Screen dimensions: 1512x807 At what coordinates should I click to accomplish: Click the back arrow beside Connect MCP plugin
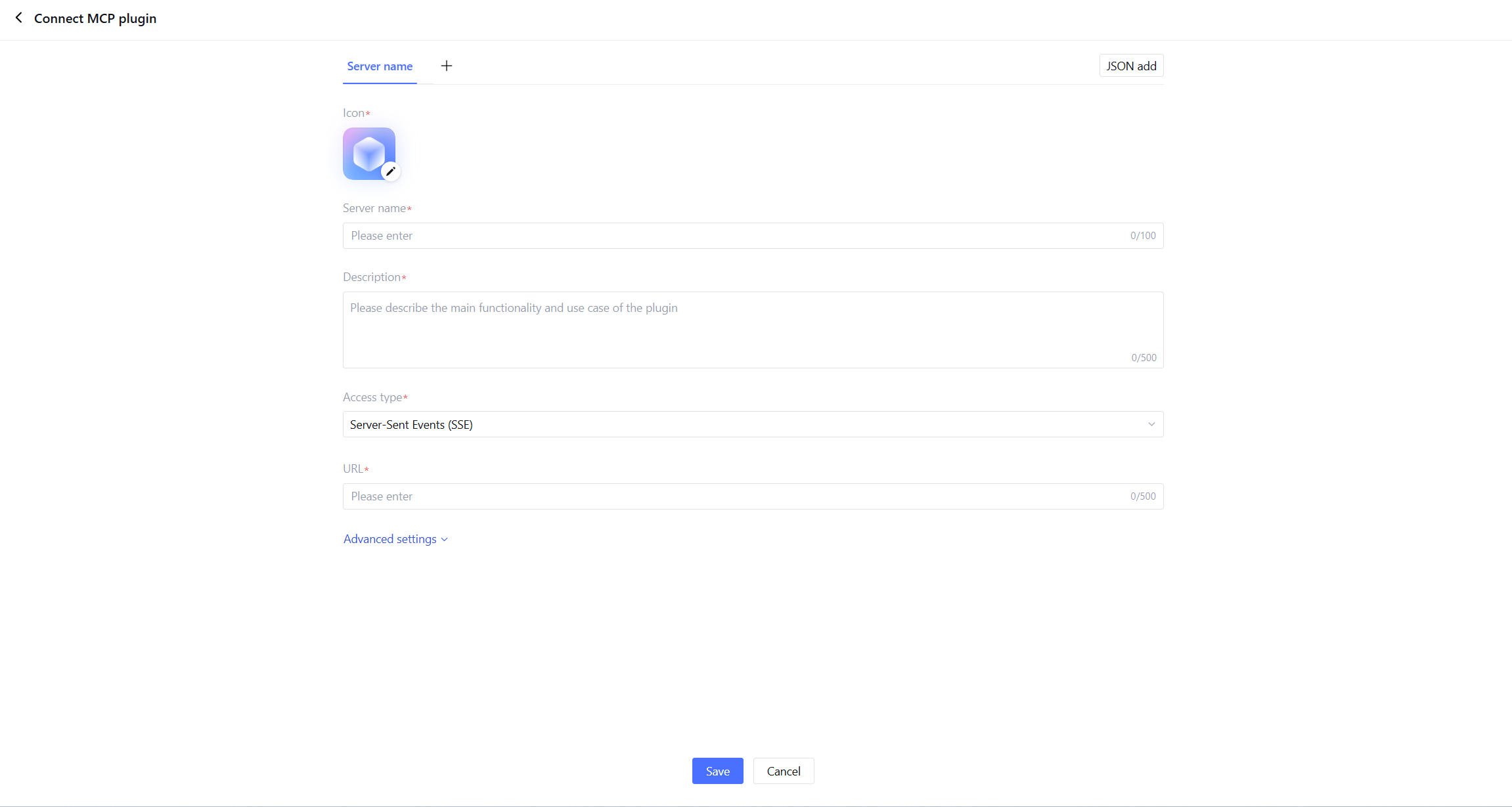[x=19, y=18]
